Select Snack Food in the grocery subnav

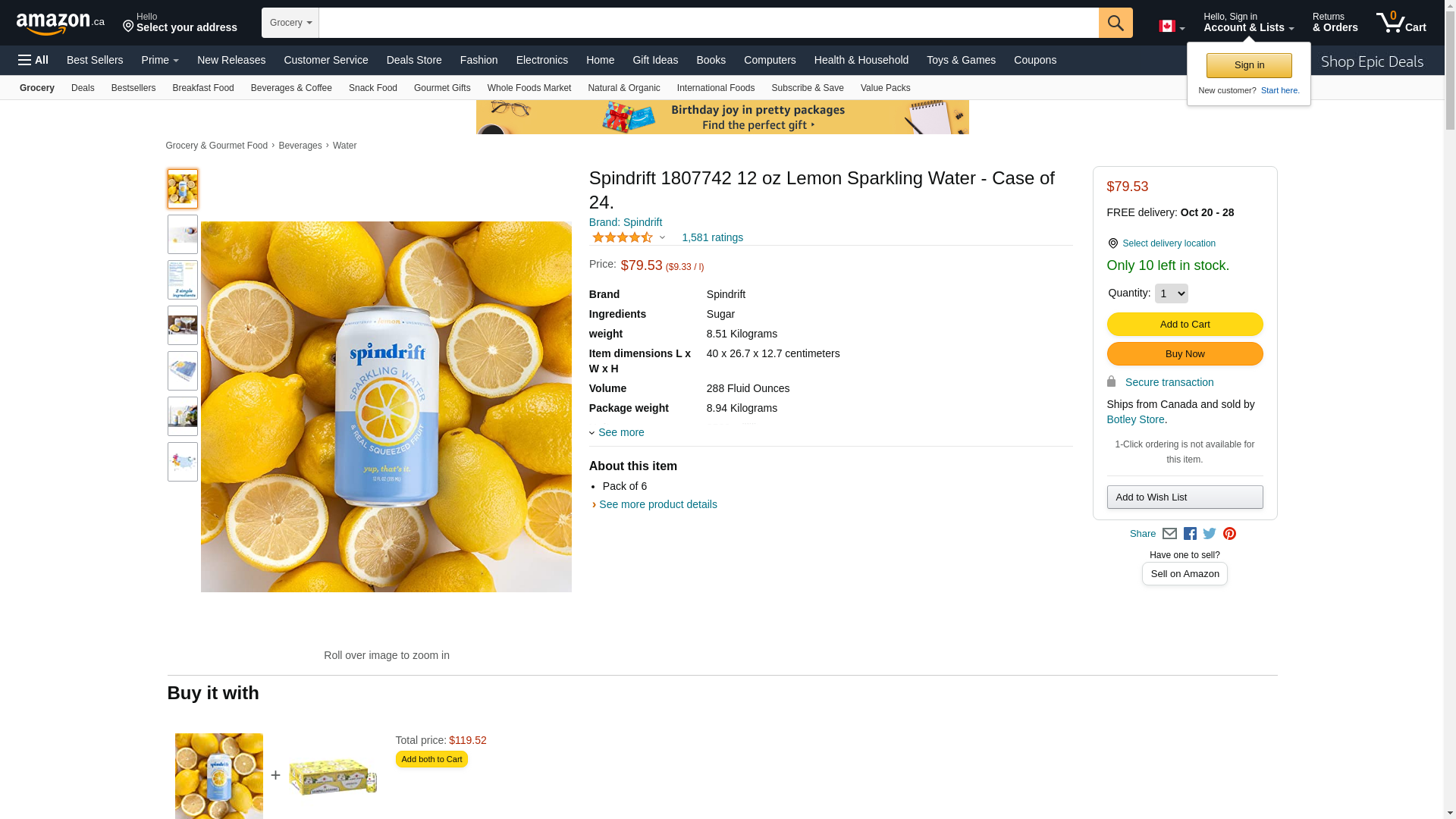372,88
